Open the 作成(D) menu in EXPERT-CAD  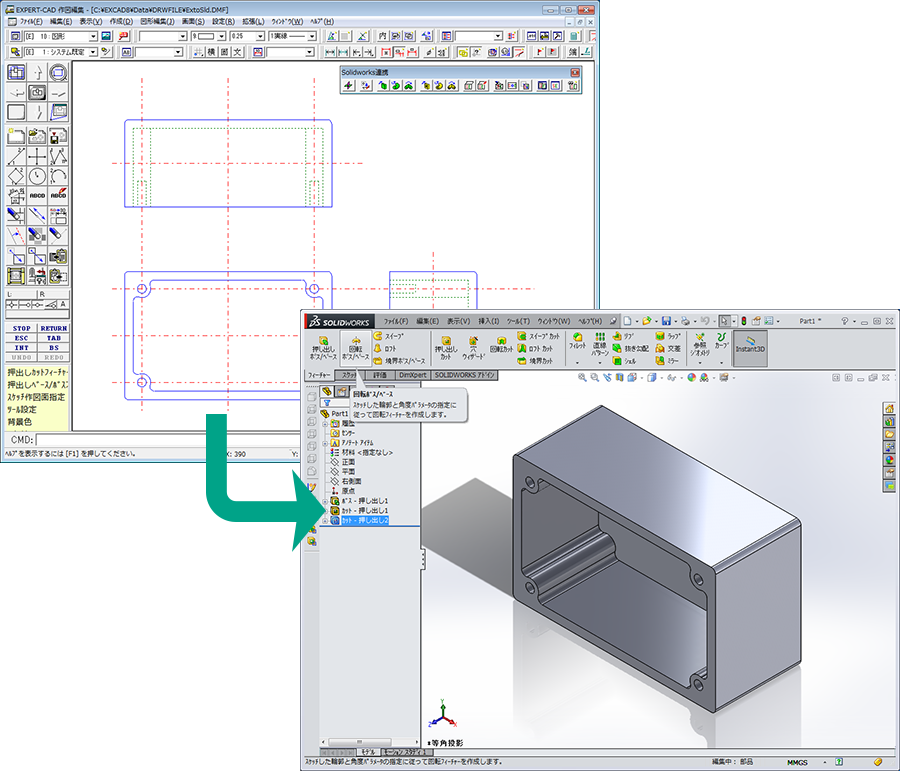coord(121,21)
